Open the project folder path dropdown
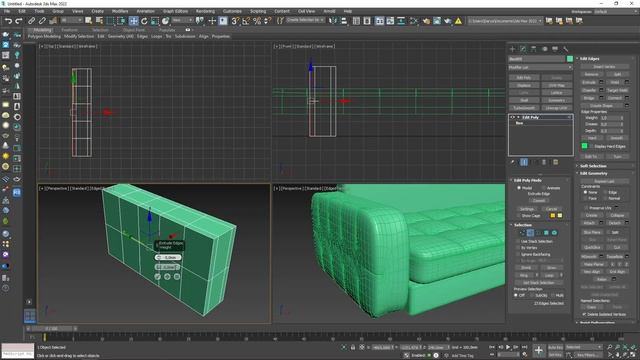The image size is (640, 360). tap(505, 21)
